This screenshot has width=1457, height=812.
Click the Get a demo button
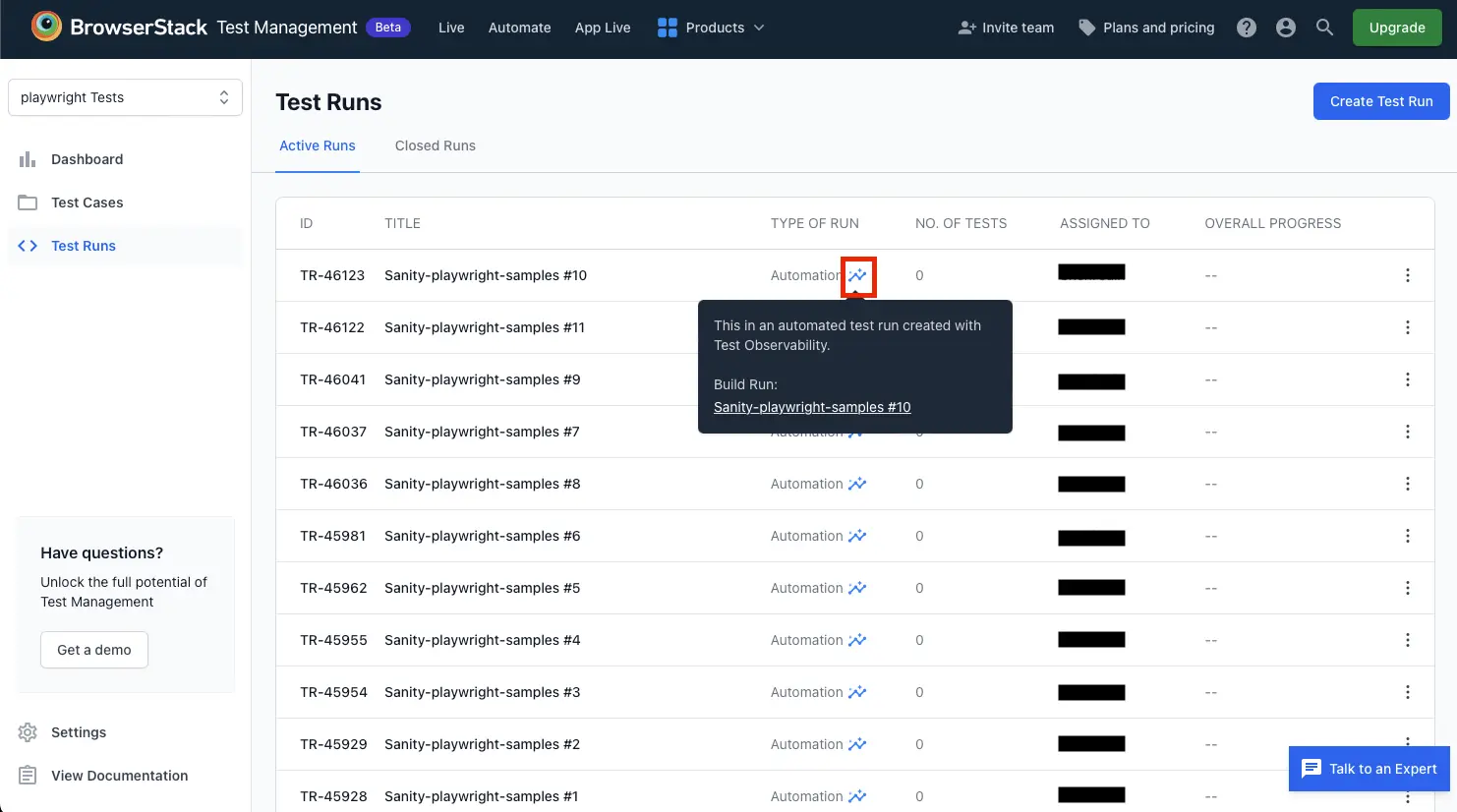pos(94,650)
